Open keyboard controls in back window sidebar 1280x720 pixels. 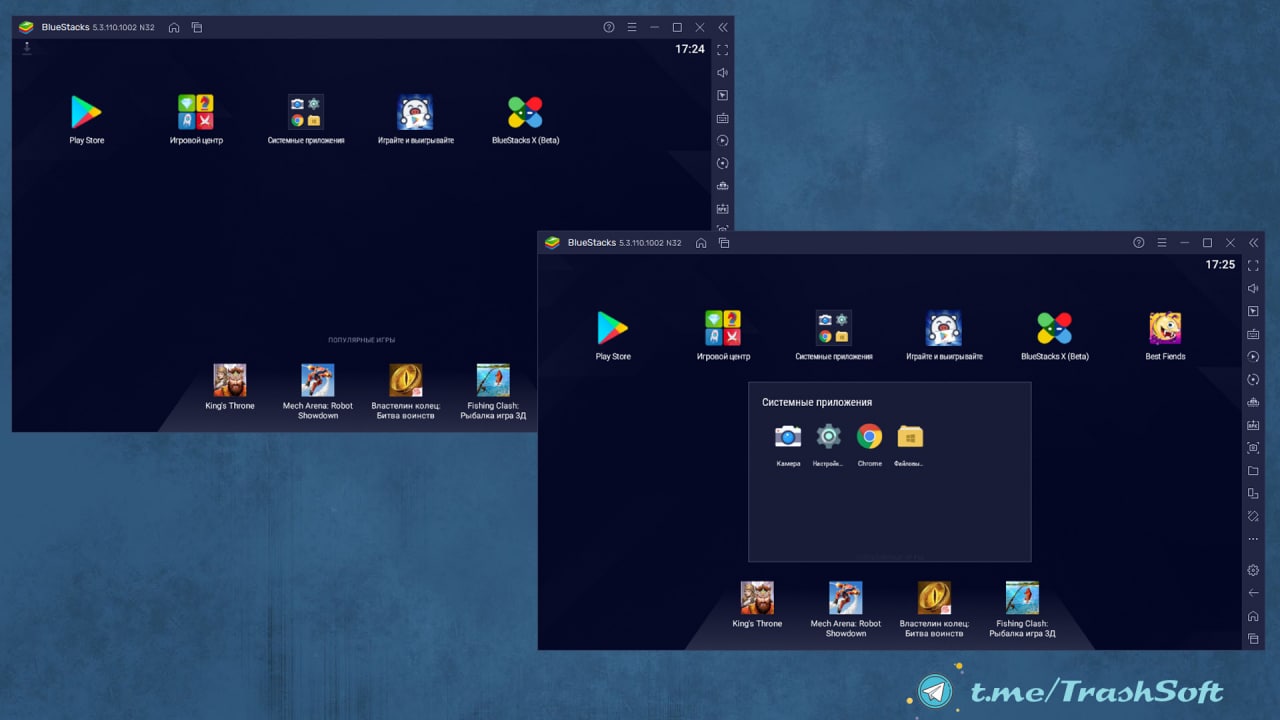tap(722, 118)
